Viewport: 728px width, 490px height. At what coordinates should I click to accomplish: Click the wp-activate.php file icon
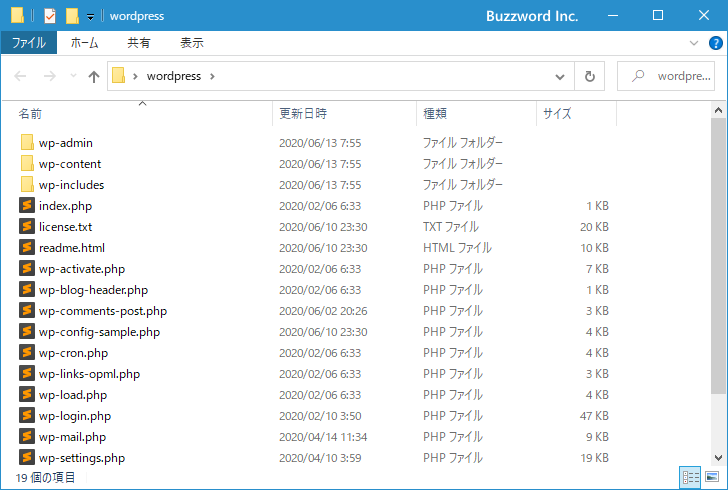27,268
